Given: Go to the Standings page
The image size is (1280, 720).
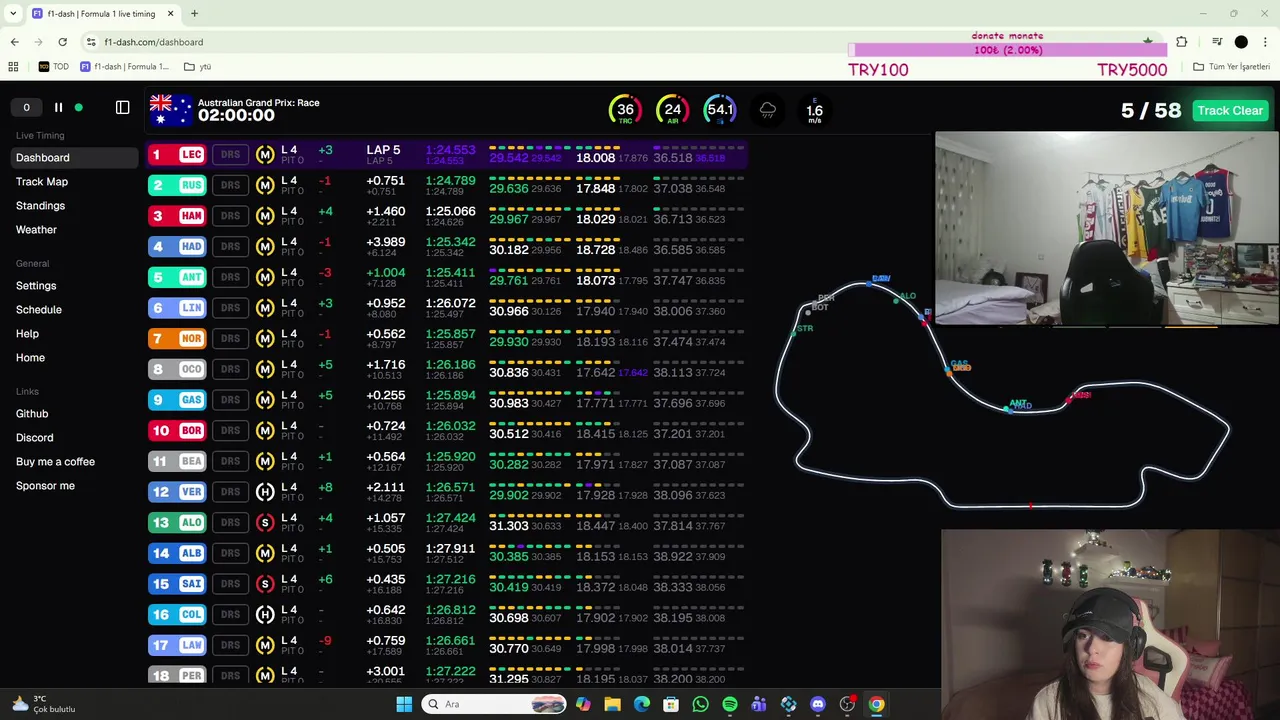Looking at the screenshot, I should 40,206.
